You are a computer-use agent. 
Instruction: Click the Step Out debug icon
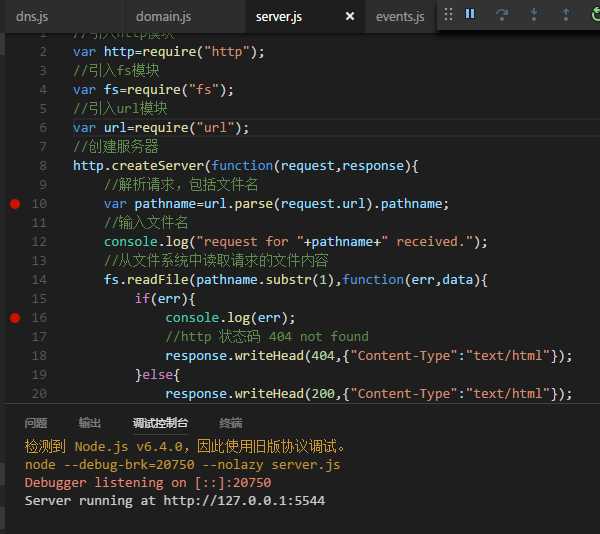click(x=566, y=15)
